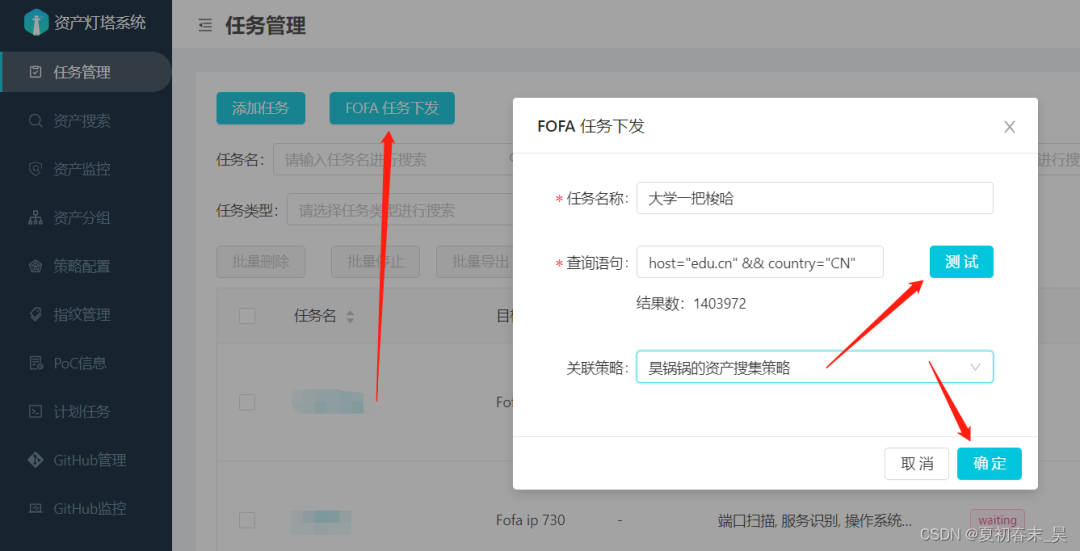Check the Fofa ip 730 row checkbox

coord(247,520)
